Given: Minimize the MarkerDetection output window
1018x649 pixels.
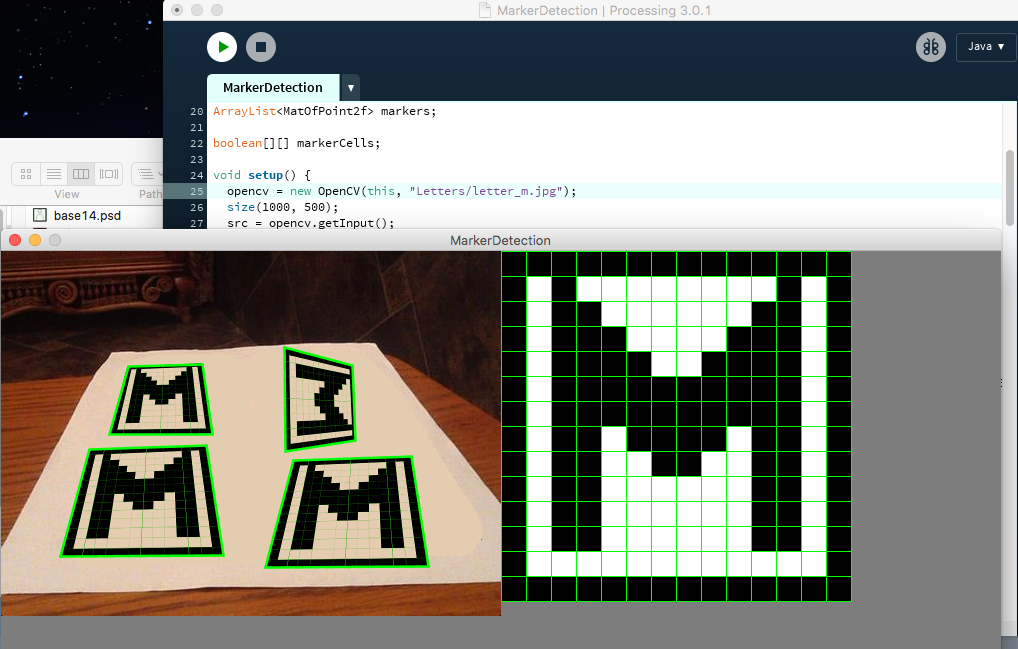Looking at the screenshot, I should pos(35,240).
